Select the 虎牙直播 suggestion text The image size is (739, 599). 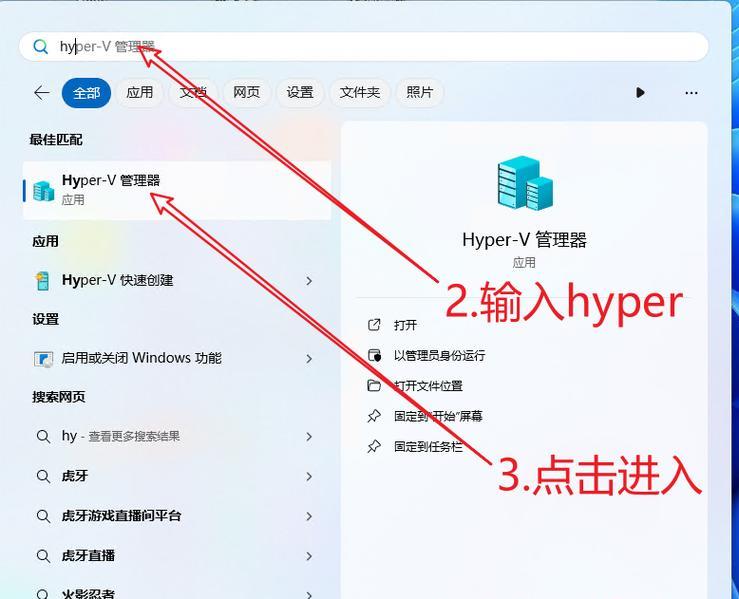pyautogui.click(x=88, y=556)
